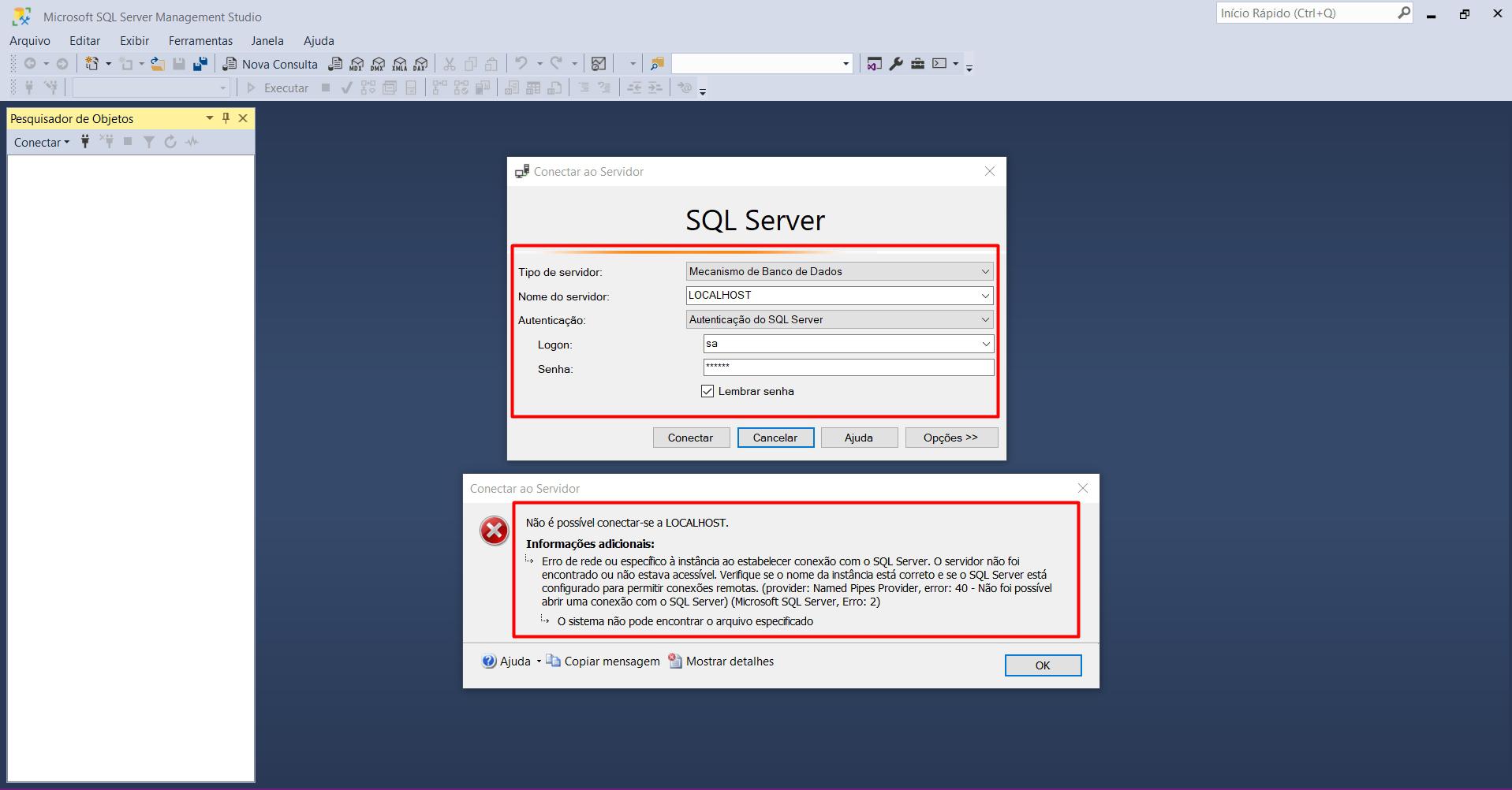Click the XMLA query icon

(399, 64)
